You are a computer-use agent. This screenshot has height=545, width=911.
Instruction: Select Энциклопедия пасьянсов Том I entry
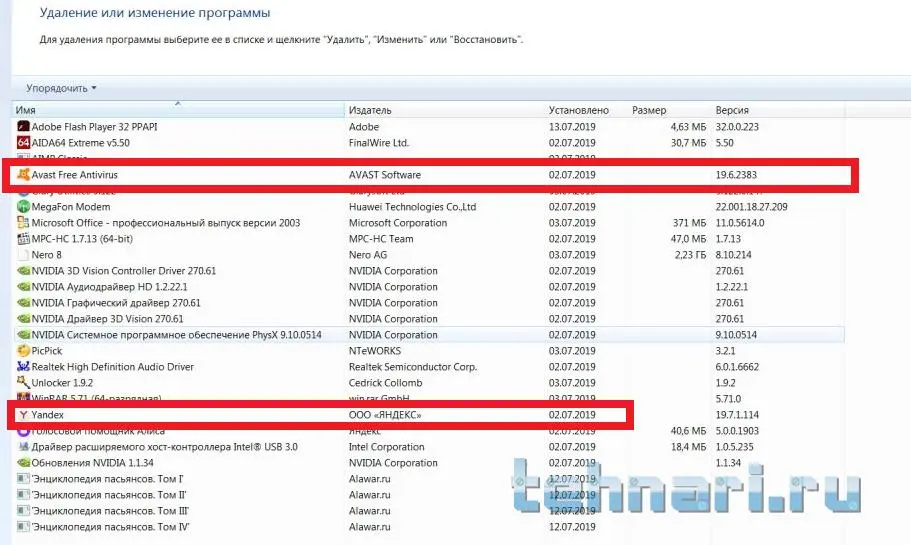(107, 479)
